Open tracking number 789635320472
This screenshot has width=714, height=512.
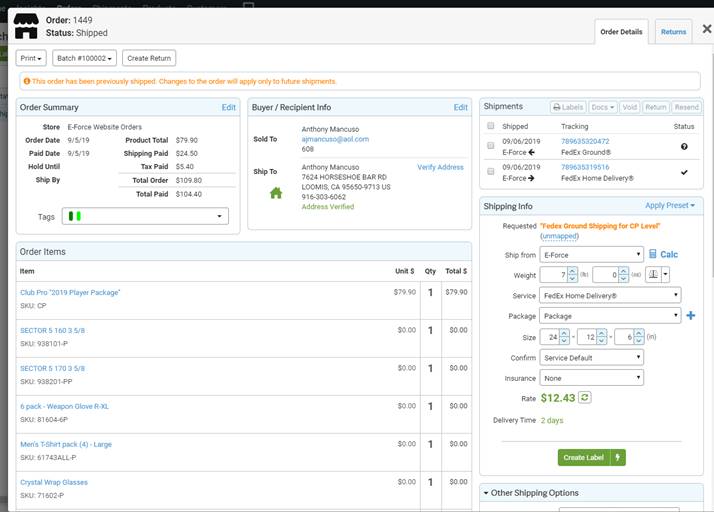coord(585,141)
